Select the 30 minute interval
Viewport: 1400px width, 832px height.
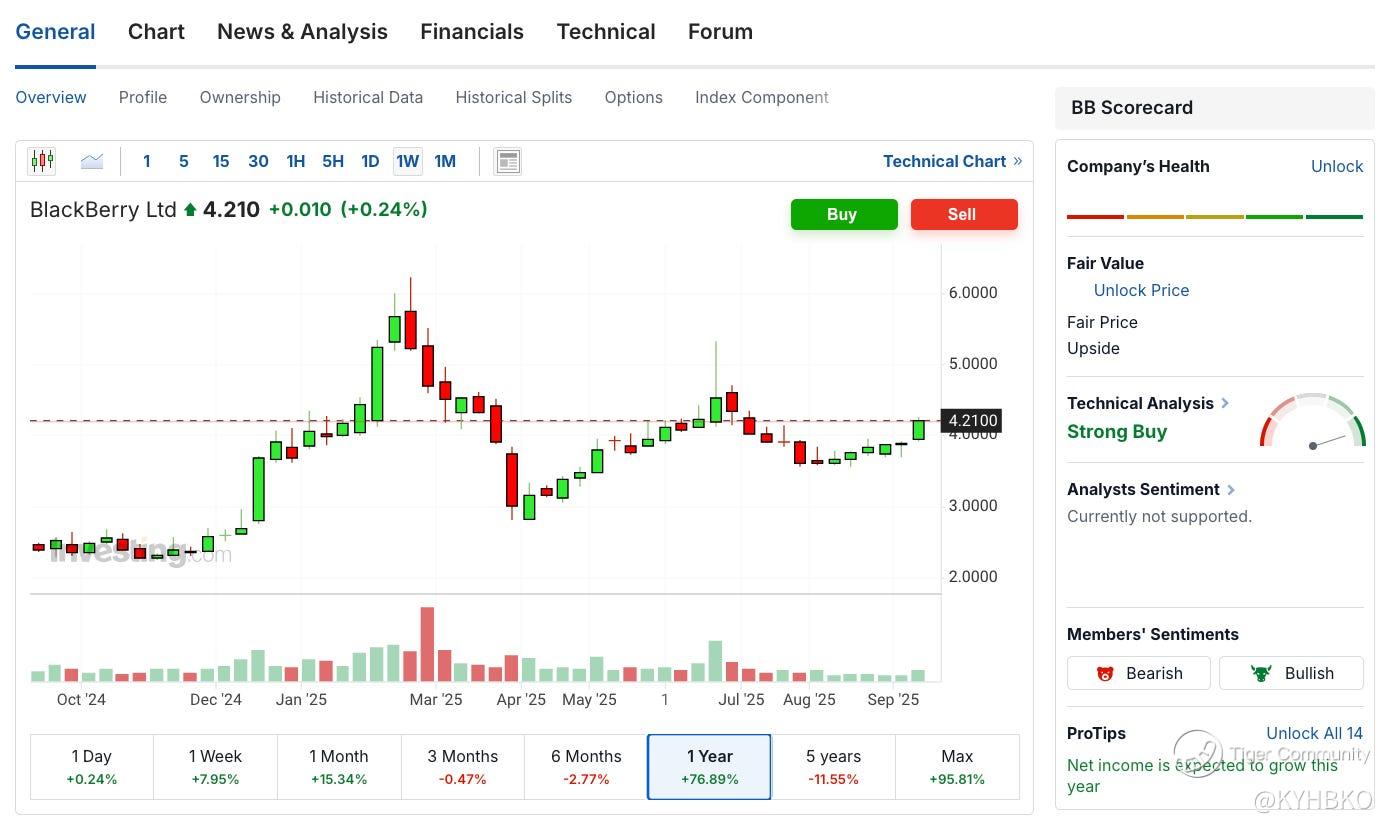pos(258,161)
